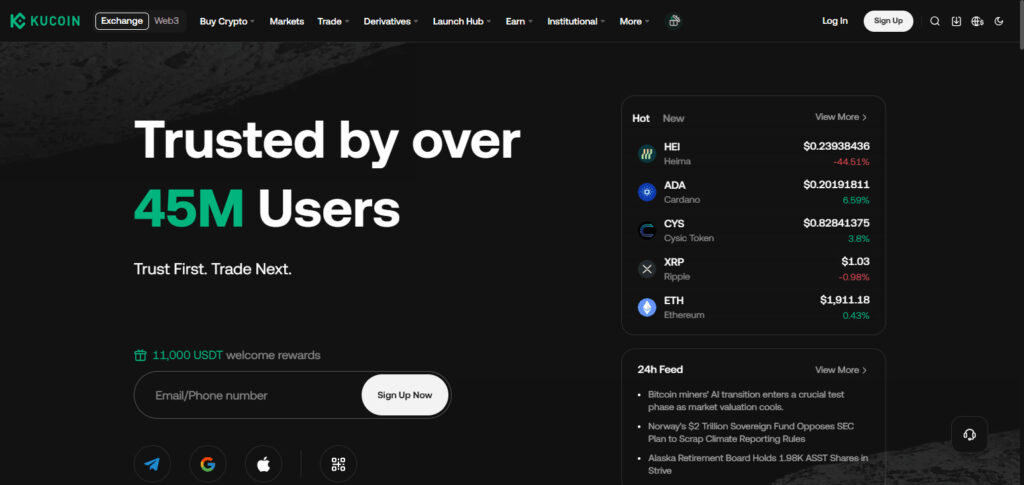Sign up with Google icon
1024x485 pixels.
[x=208, y=464]
